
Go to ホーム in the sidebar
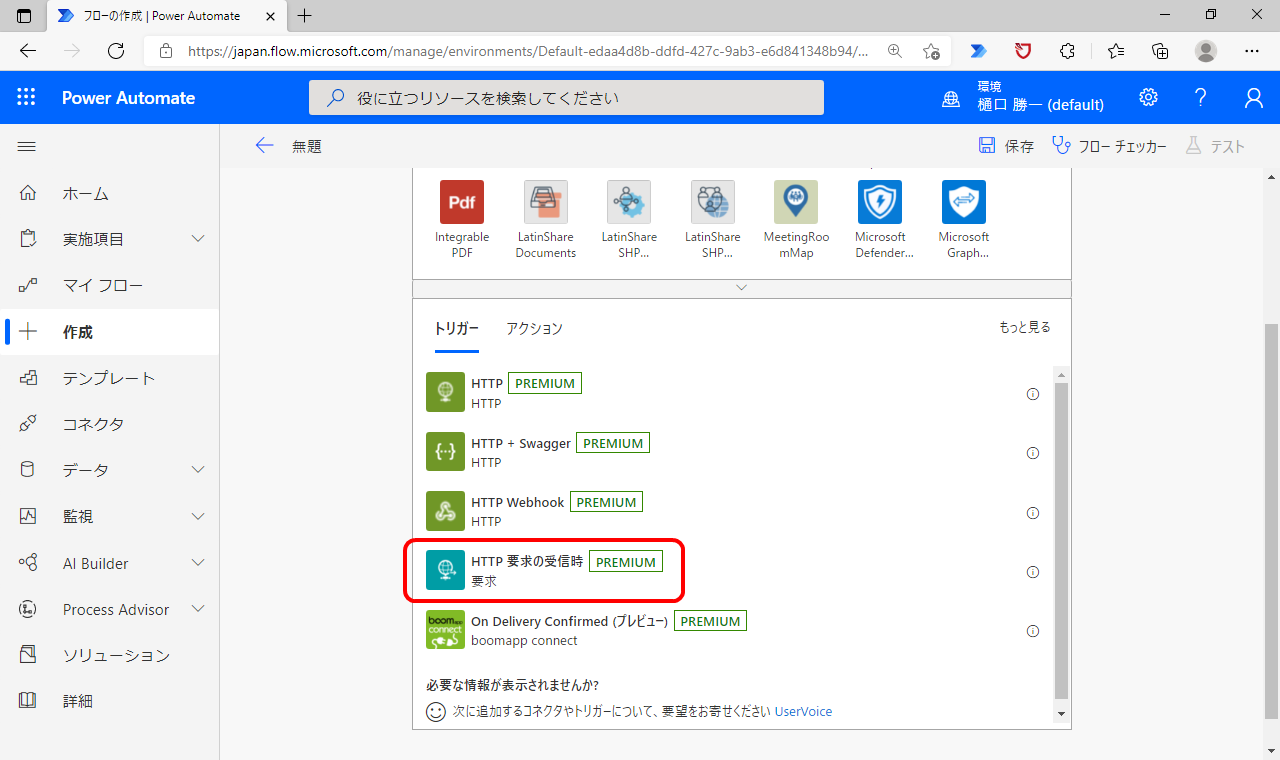point(110,193)
